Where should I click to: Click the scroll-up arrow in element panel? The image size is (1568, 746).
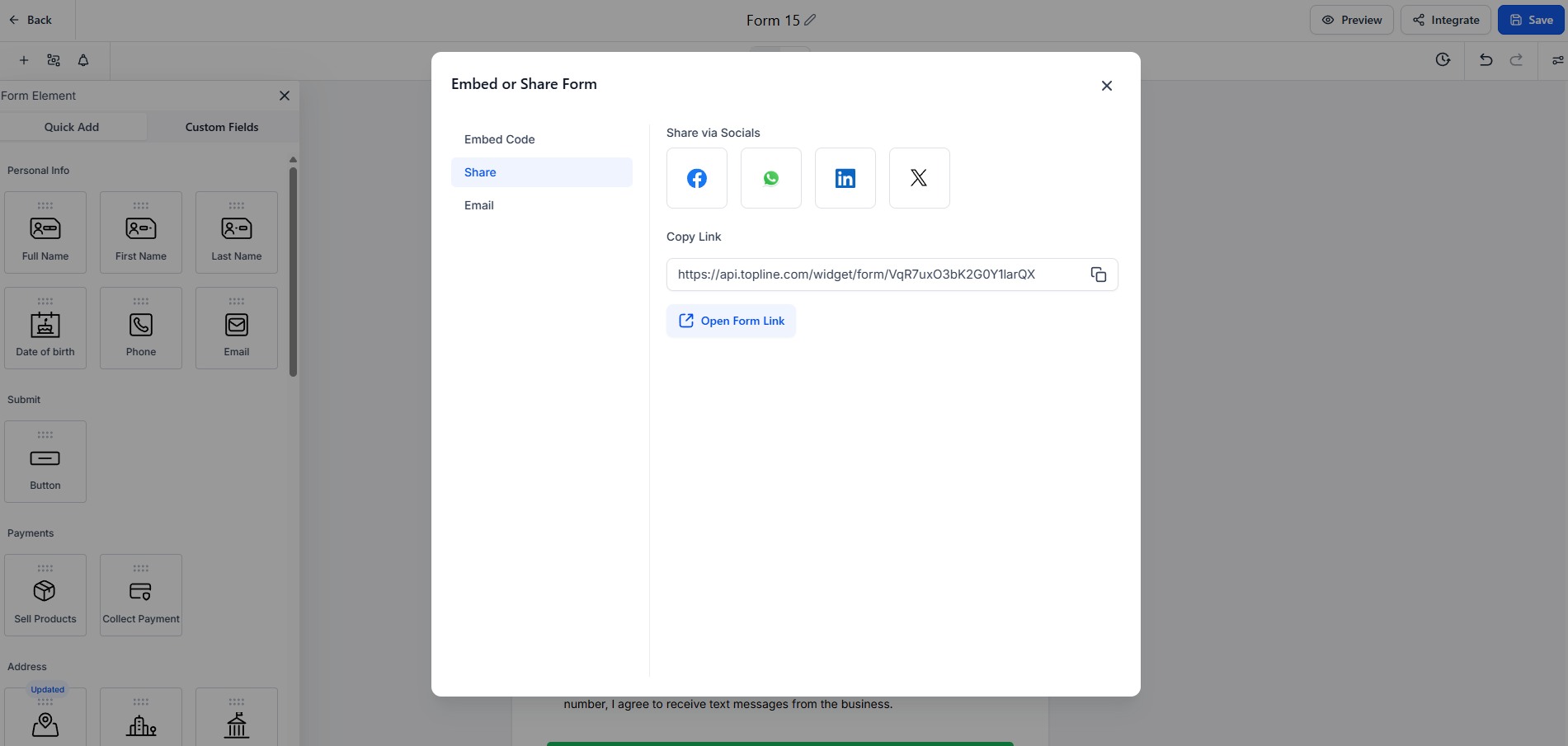293,159
